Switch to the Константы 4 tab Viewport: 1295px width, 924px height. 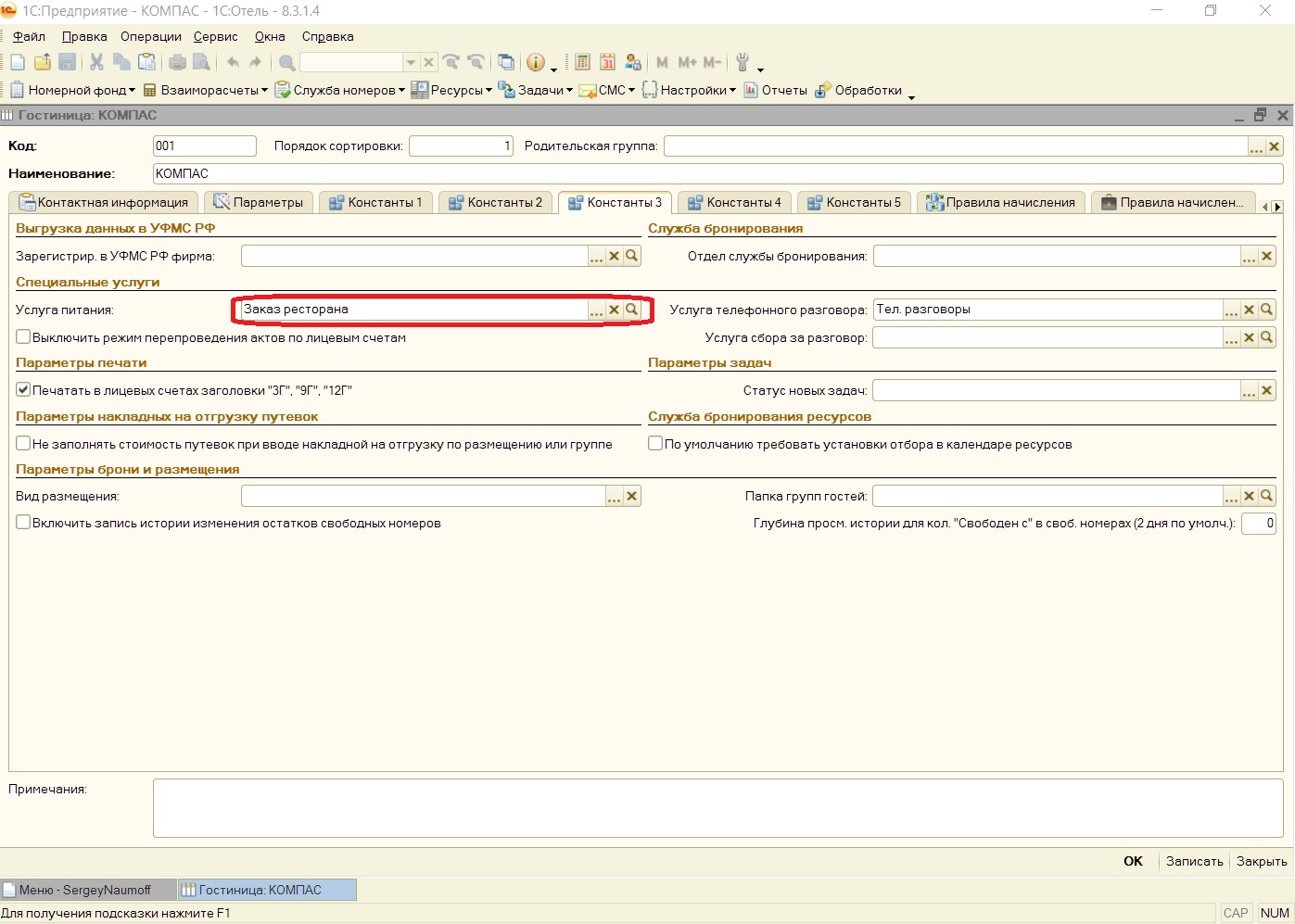click(734, 202)
